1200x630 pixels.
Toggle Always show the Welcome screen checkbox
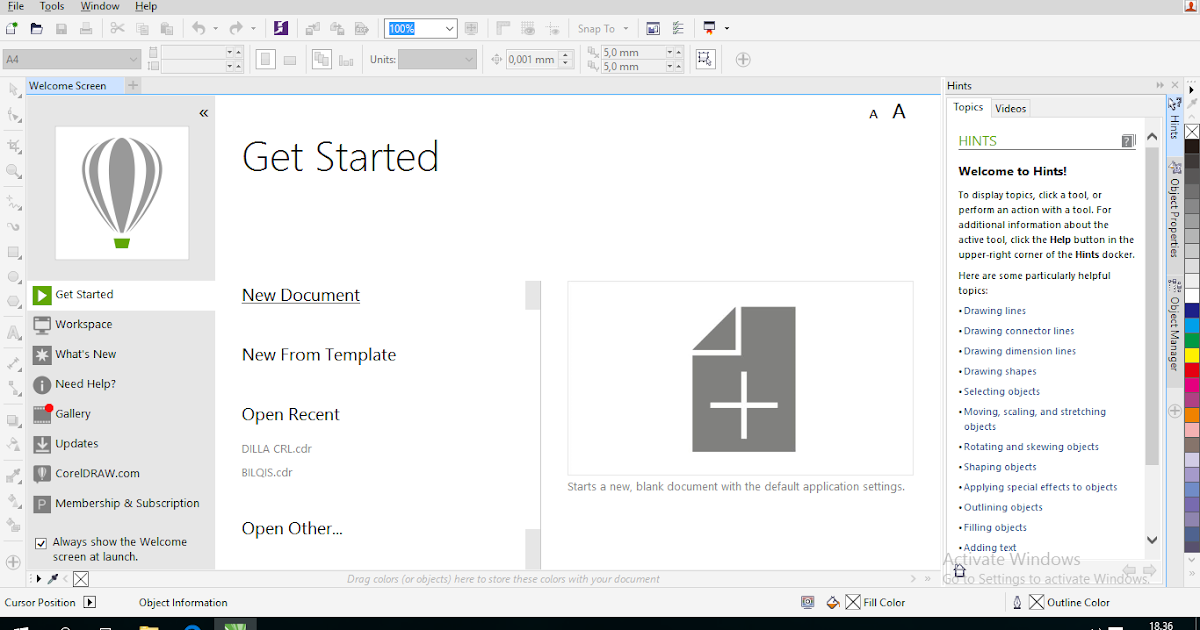pyautogui.click(x=41, y=543)
